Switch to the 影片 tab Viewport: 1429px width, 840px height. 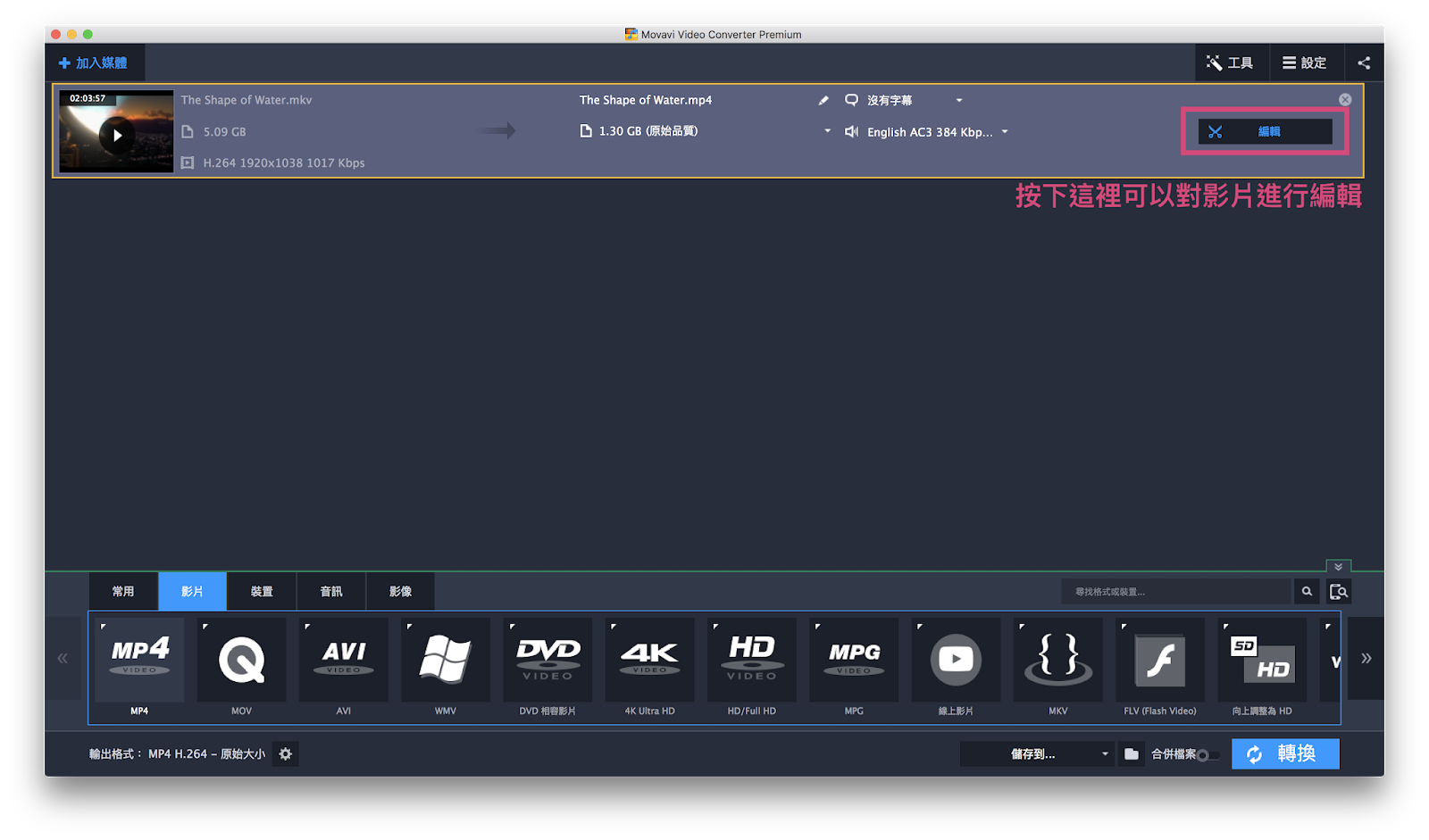(x=192, y=591)
